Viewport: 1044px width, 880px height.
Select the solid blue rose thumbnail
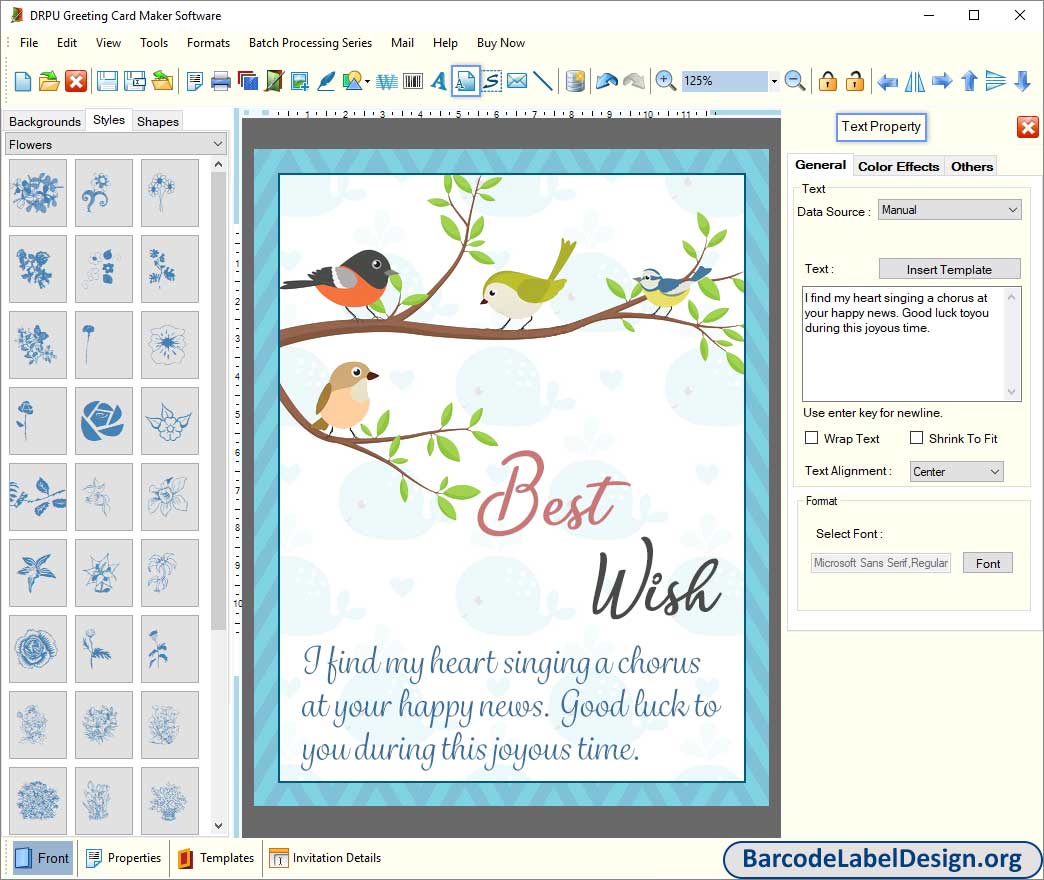[103, 421]
